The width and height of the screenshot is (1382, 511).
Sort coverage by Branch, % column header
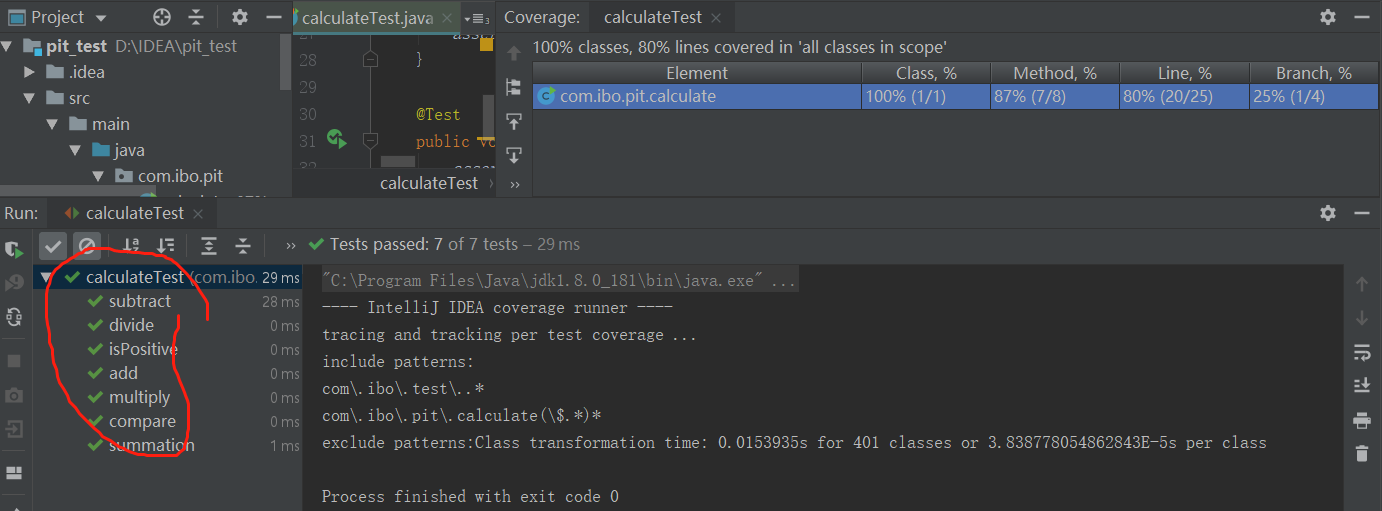click(x=1314, y=73)
